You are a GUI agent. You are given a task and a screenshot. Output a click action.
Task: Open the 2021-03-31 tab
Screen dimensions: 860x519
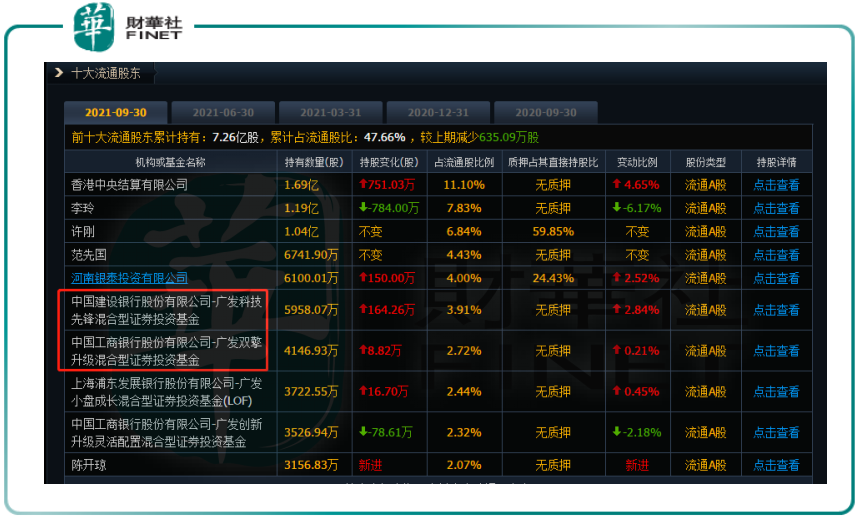[x=331, y=112]
